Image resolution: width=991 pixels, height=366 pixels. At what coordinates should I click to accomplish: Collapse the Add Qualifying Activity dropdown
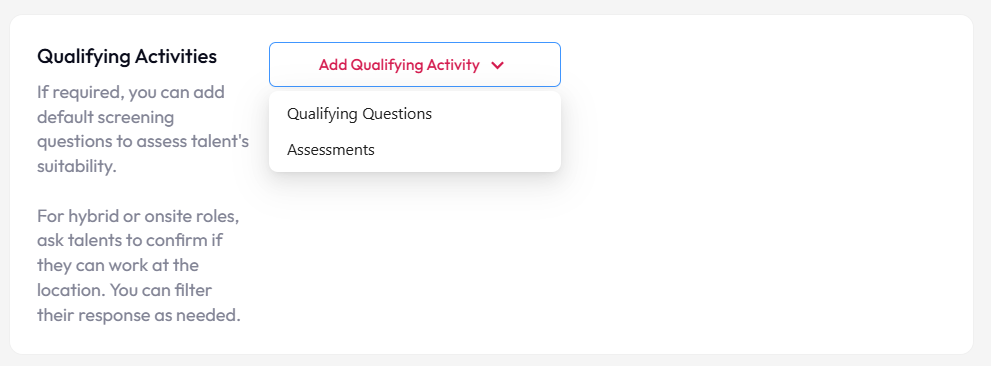coord(415,64)
